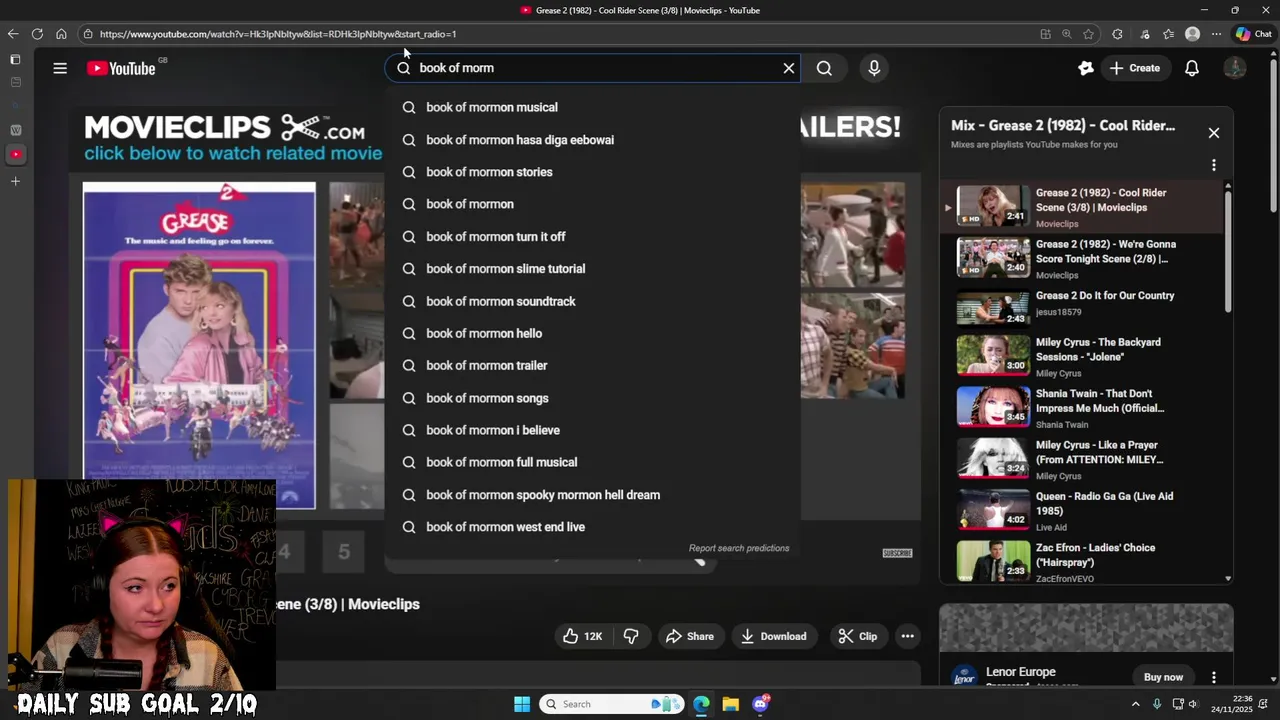This screenshot has width=1280, height=720.
Task: Choose suggestion 'book of mormon slime tutorial'
Action: (x=592, y=269)
